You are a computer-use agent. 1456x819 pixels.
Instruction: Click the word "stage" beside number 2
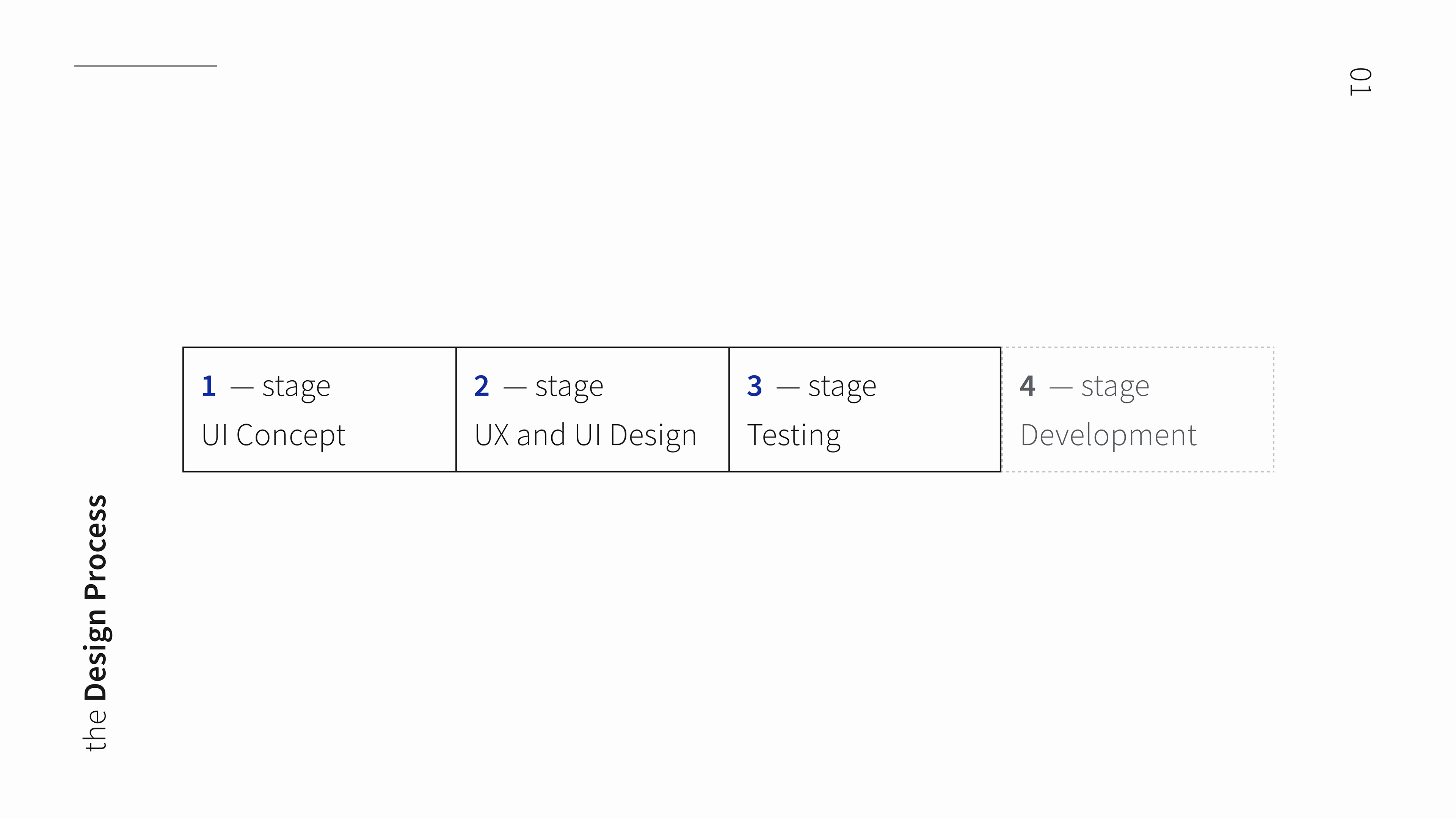click(569, 388)
